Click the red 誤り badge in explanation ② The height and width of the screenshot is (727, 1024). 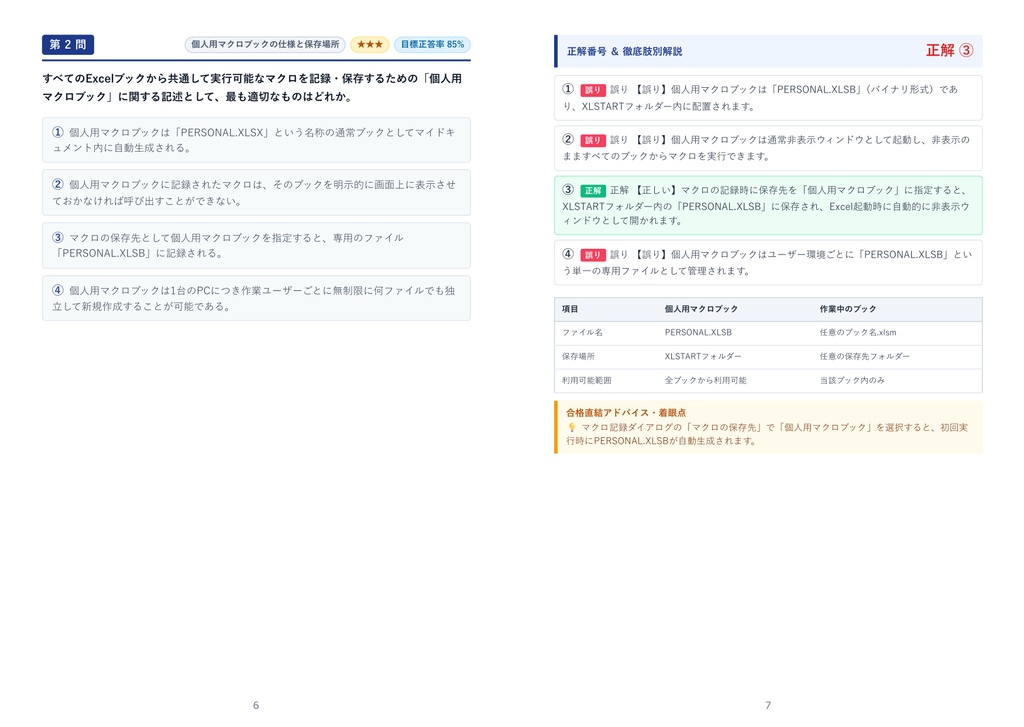tap(592, 140)
